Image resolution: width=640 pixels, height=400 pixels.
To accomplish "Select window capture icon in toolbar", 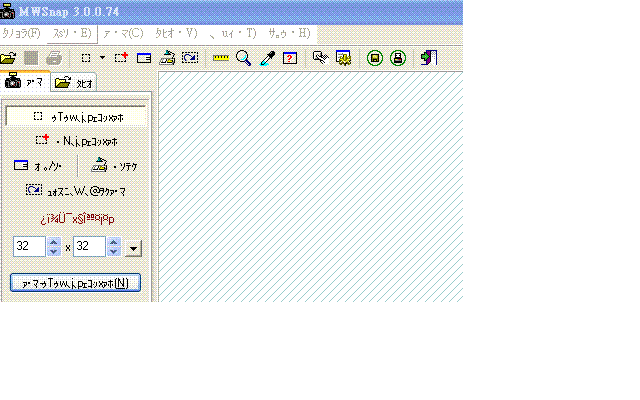I will click(x=144, y=58).
